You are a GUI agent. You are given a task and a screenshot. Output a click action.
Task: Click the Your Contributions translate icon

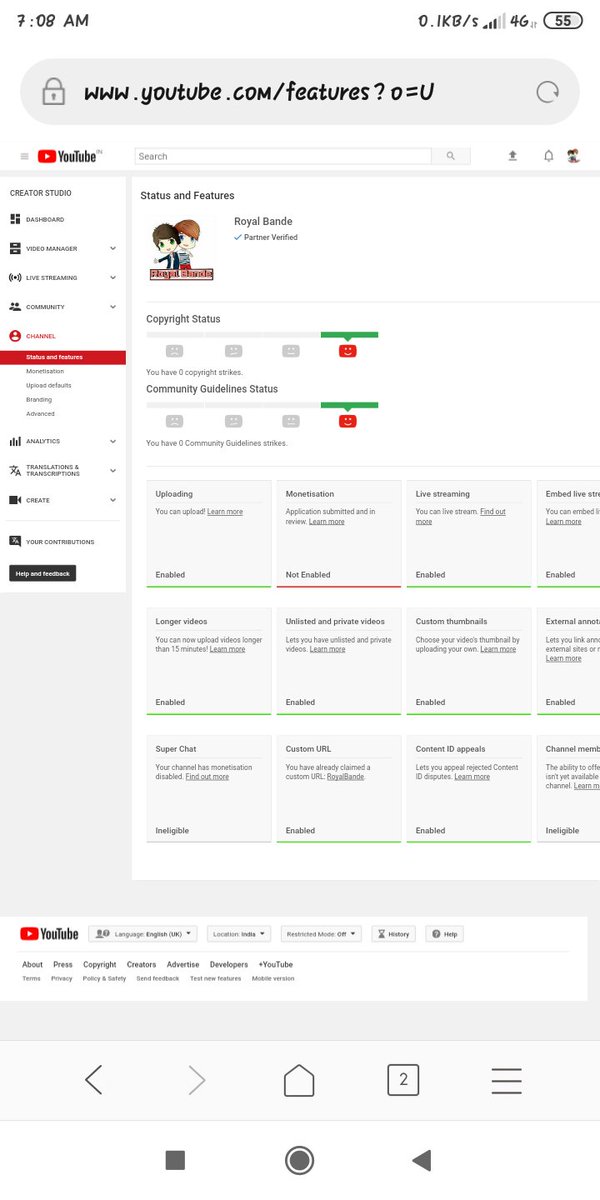15,541
